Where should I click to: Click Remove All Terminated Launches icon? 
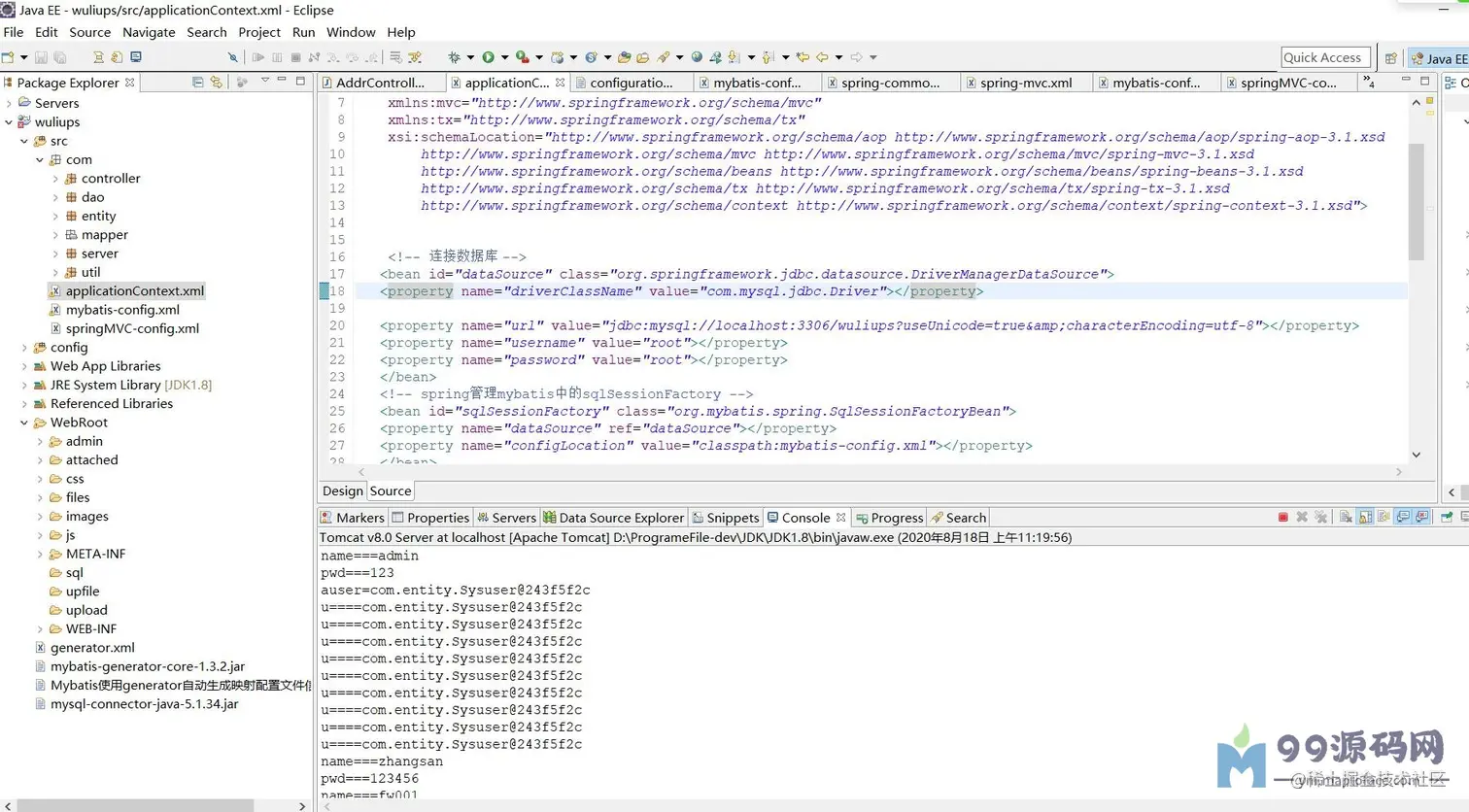click(x=1320, y=518)
